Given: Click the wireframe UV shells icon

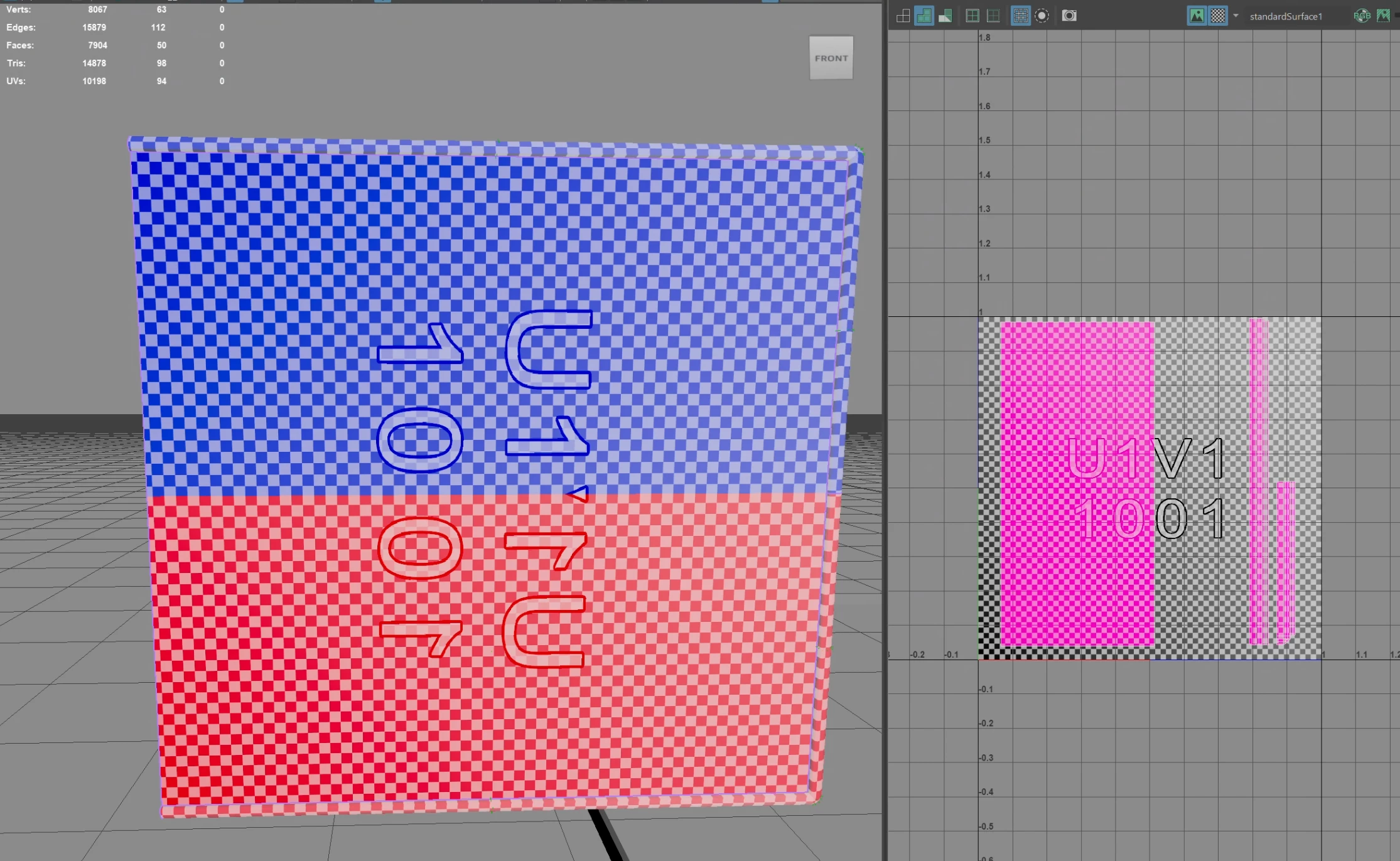Looking at the screenshot, I should point(903,16).
